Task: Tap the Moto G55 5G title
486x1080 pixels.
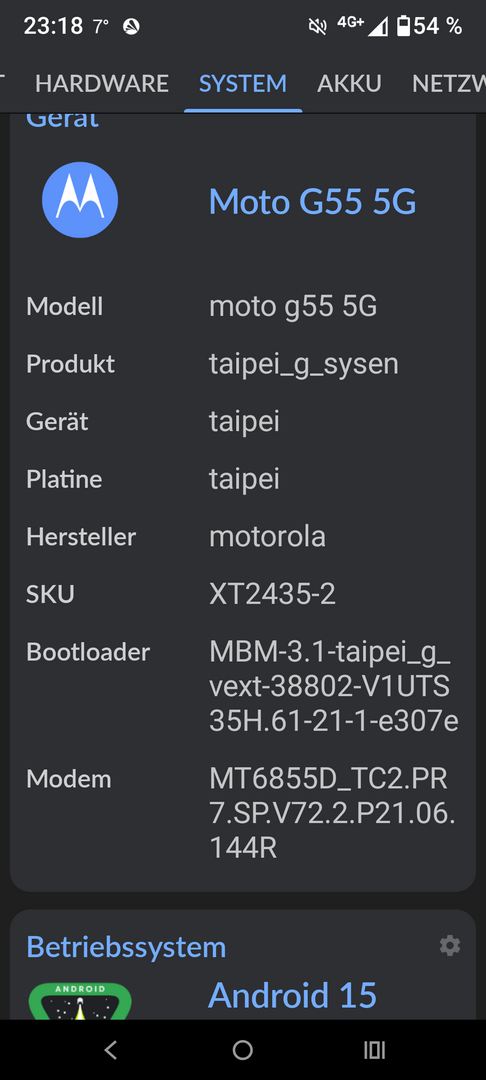Action: (313, 202)
